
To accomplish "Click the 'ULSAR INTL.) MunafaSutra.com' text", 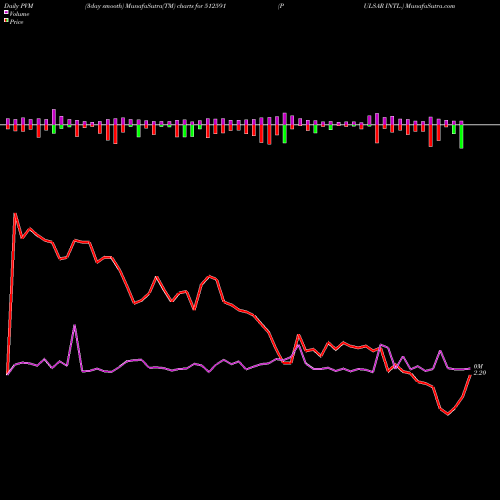I will (409, 6).
